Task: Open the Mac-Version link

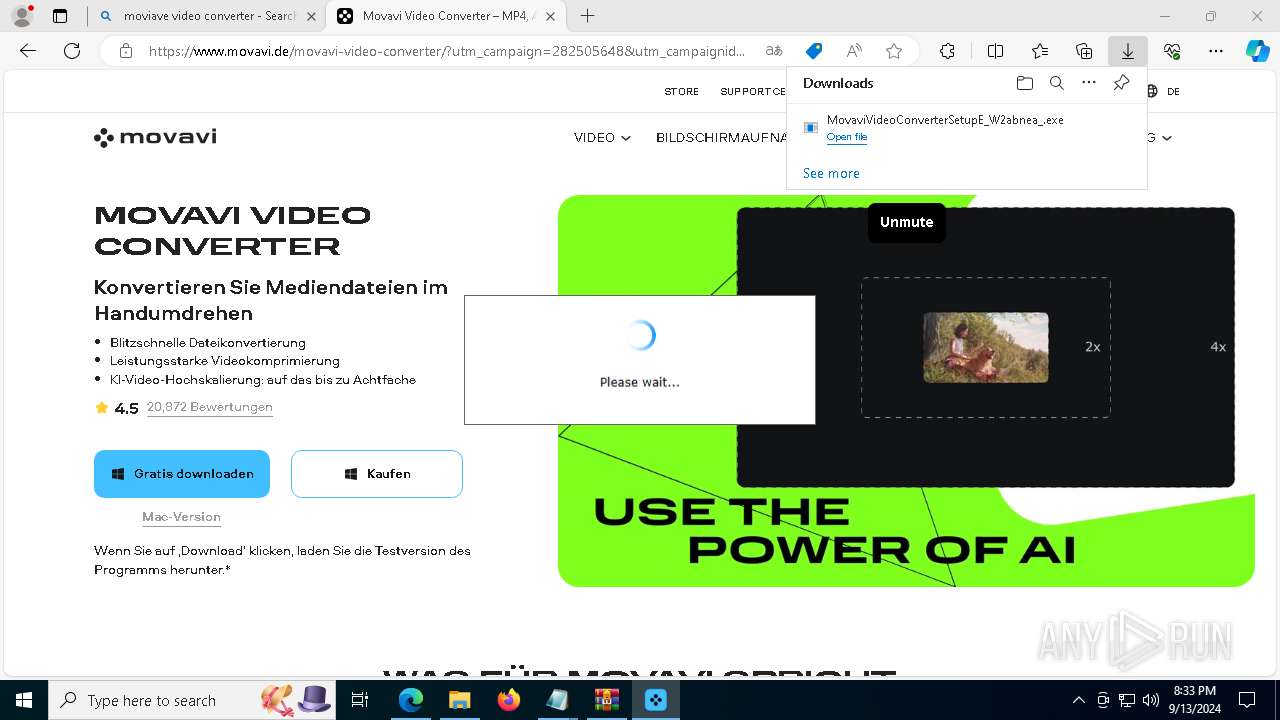Action: (181, 517)
